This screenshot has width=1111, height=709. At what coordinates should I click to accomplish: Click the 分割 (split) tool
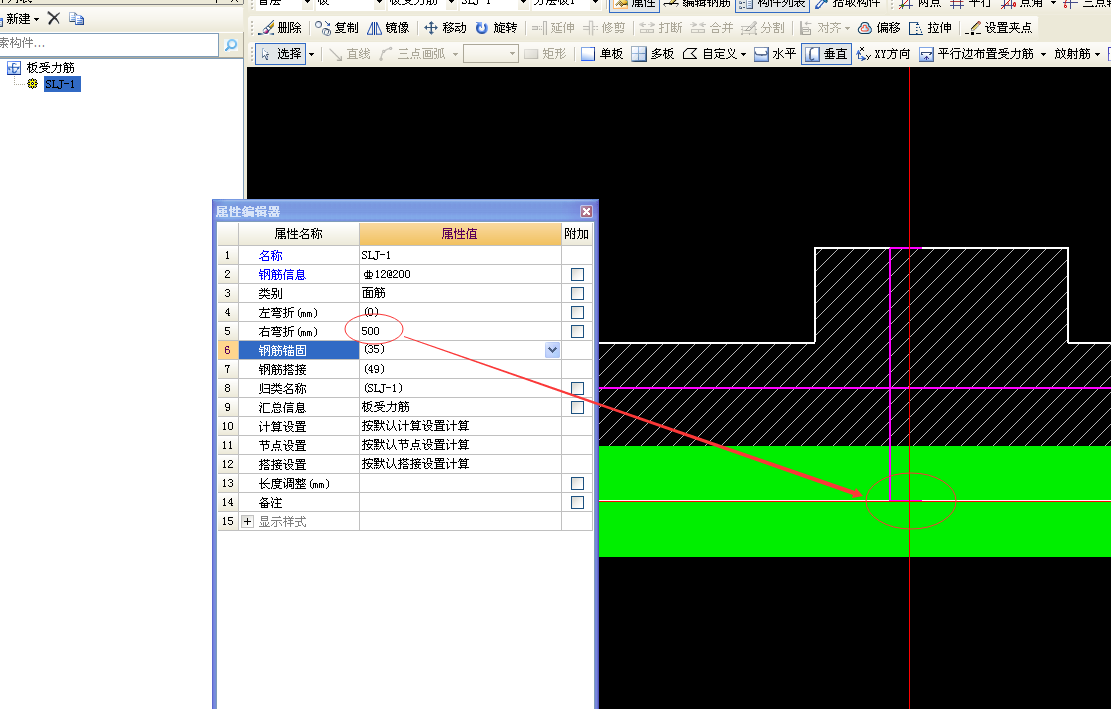click(x=763, y=28)
